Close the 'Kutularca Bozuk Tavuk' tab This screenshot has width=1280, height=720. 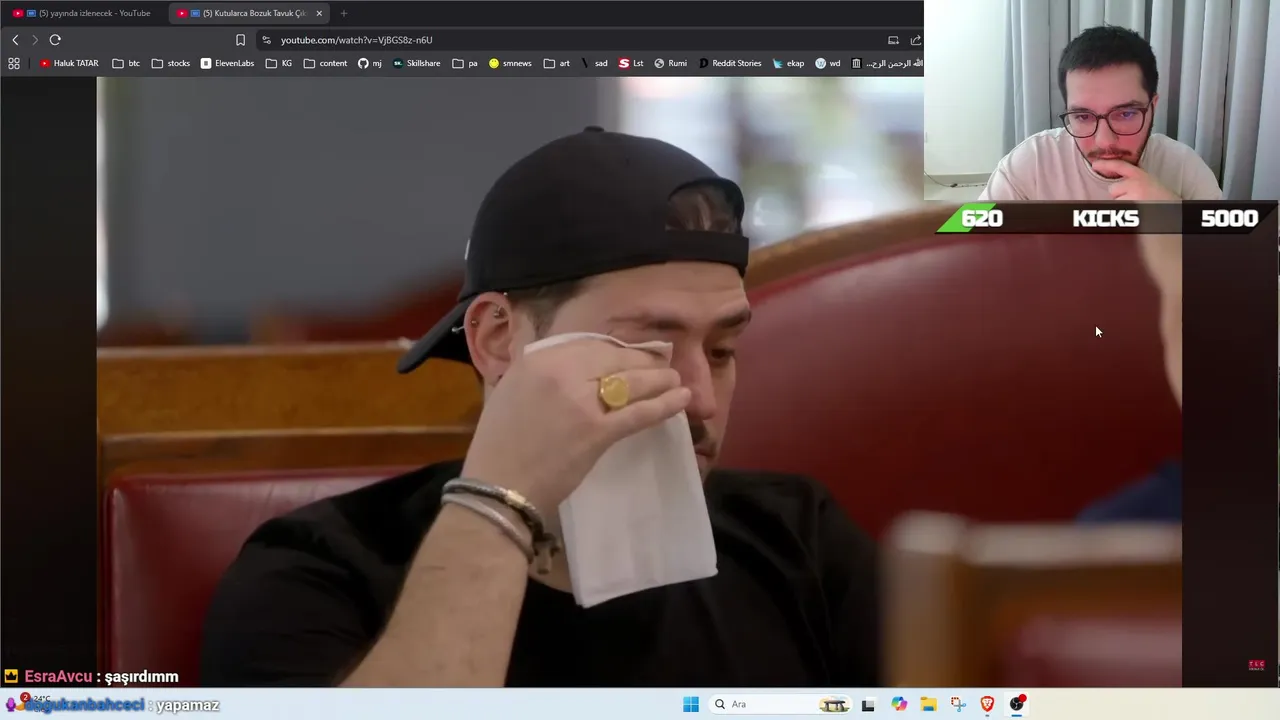tap(319, 13)
